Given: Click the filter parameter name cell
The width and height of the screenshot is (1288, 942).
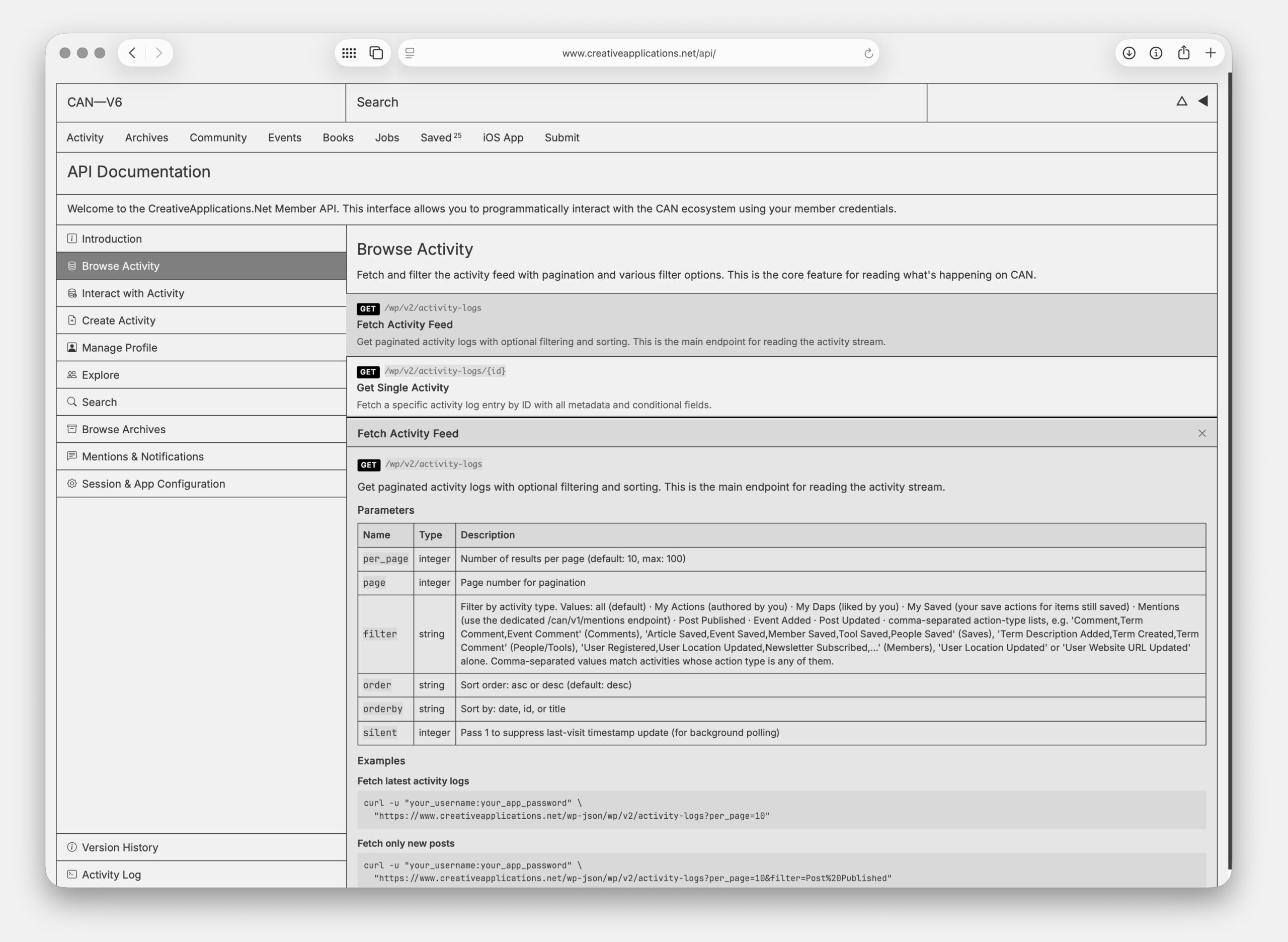Looking at the screenshot, I should coord(385,634).
